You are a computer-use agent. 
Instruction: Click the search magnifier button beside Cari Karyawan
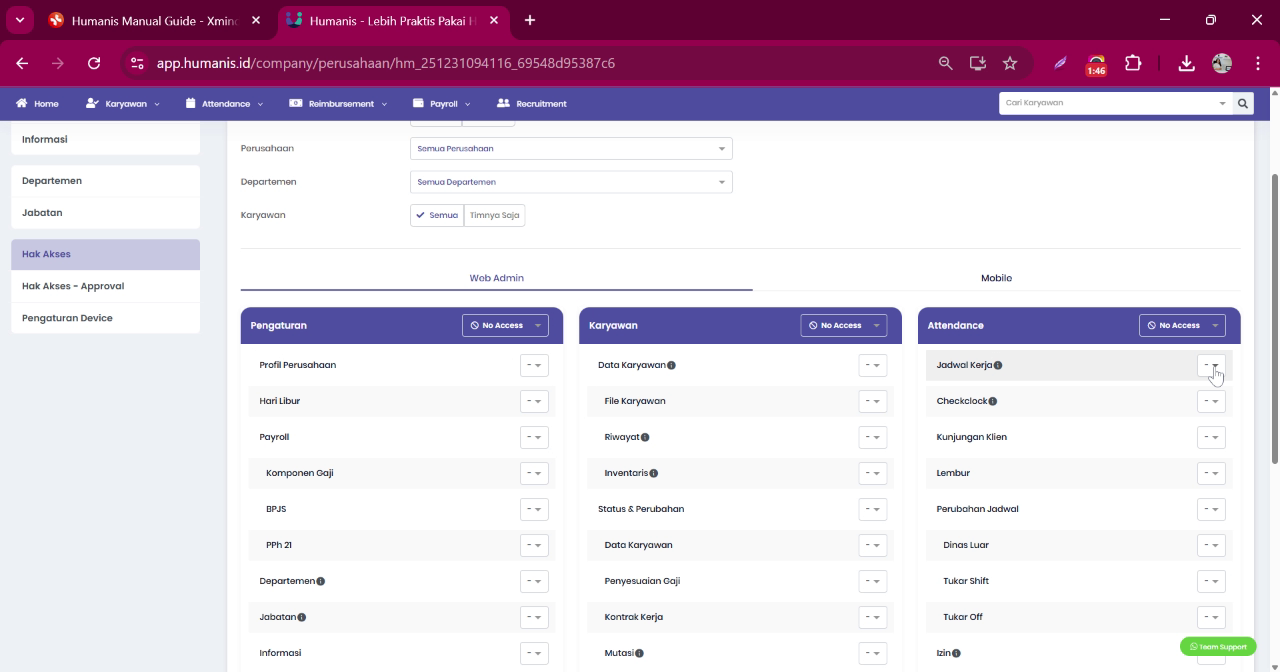tap(1243, 103)
